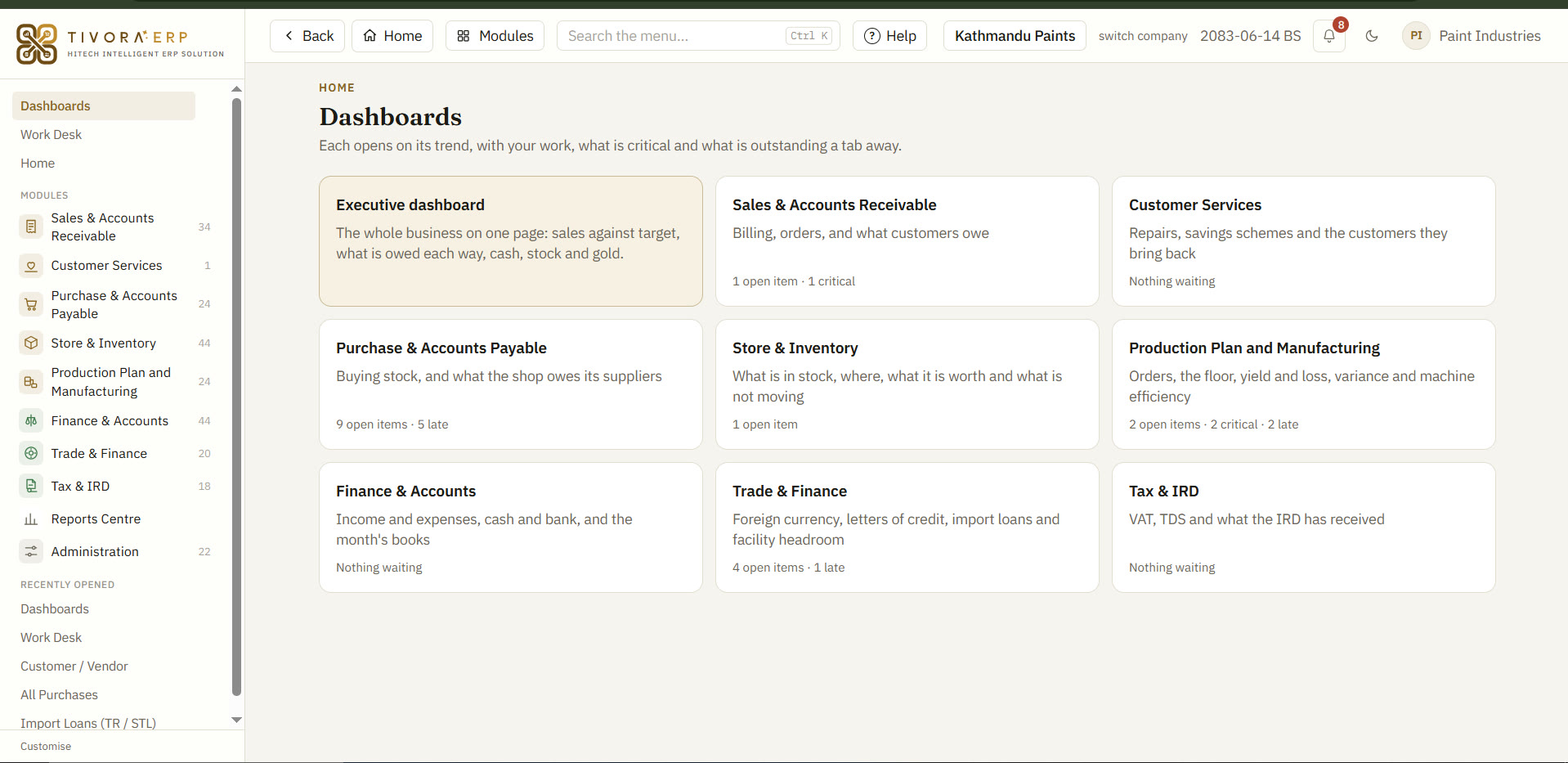Open the Customer Services dashboard card
Viewport: 1568px width, 763px height.
[x=1304, y=241]
